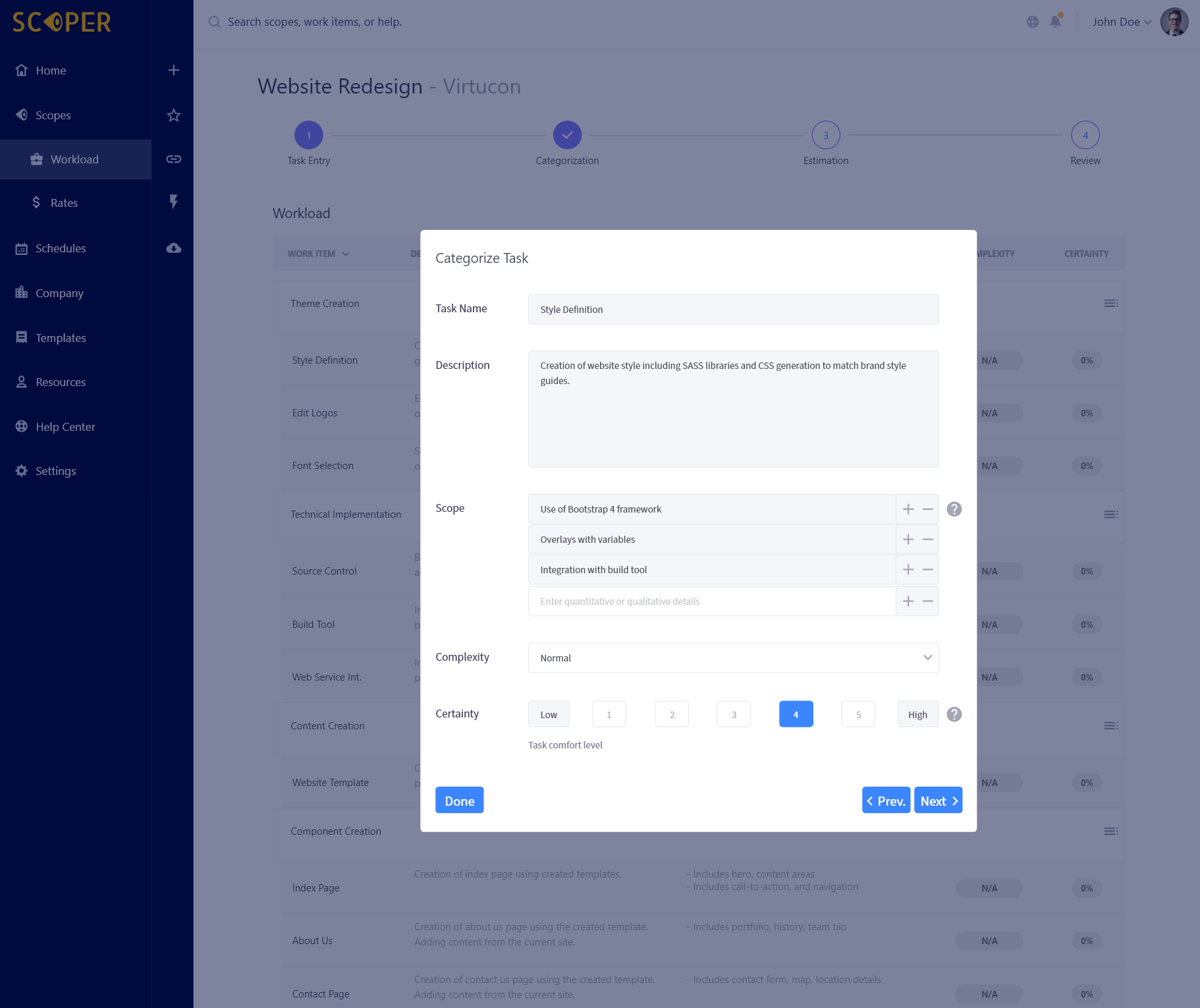Go to step 4 Review
The image size is (1200, 1008).
1085,135
